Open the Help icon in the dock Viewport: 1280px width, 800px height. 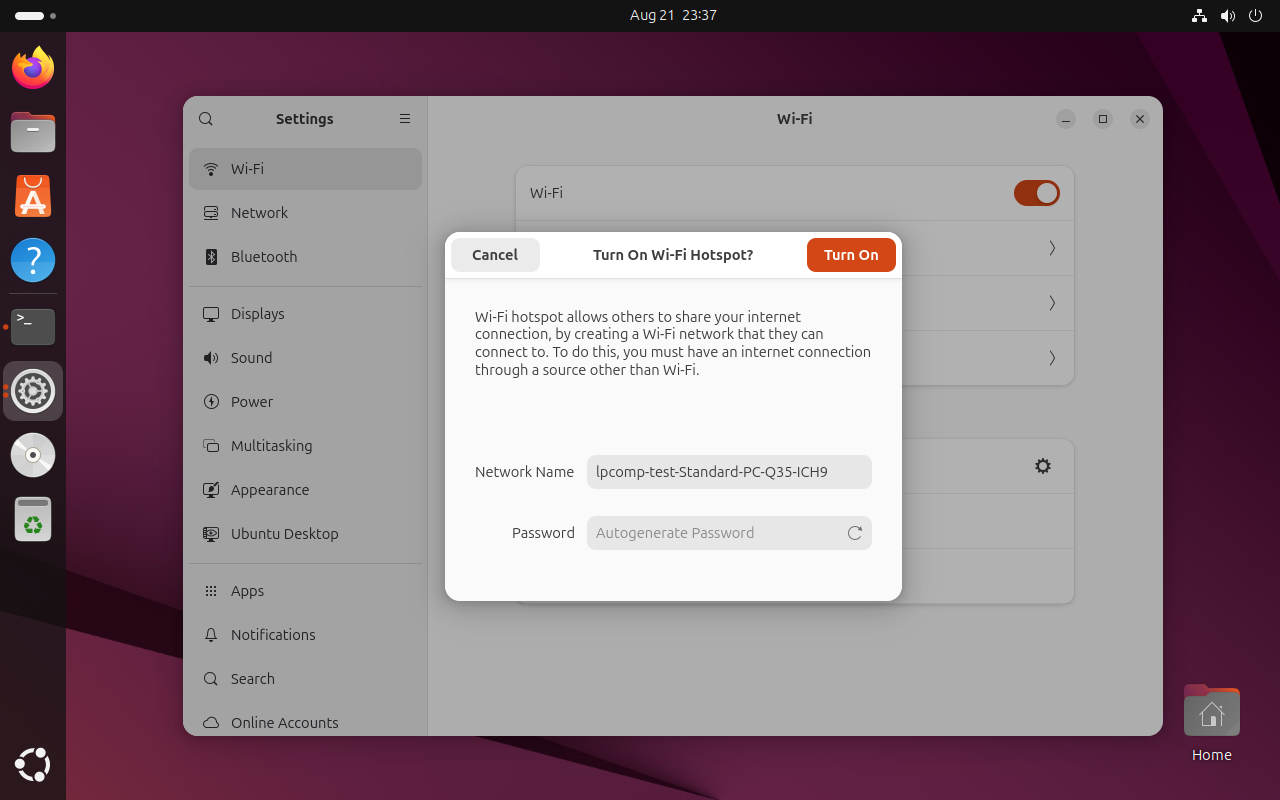(33, 260)
